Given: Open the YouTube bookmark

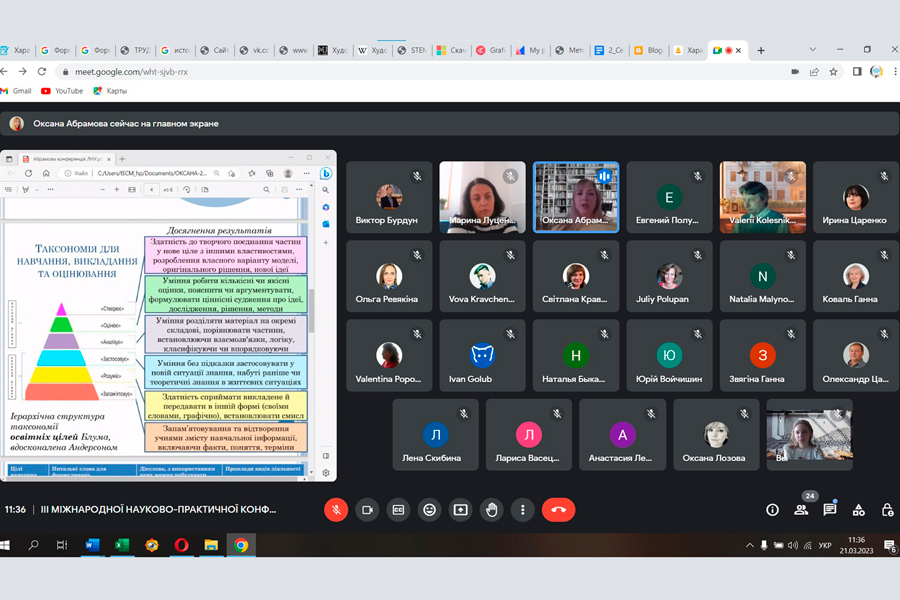Looking at the screenshot, I should click(62, 91).
